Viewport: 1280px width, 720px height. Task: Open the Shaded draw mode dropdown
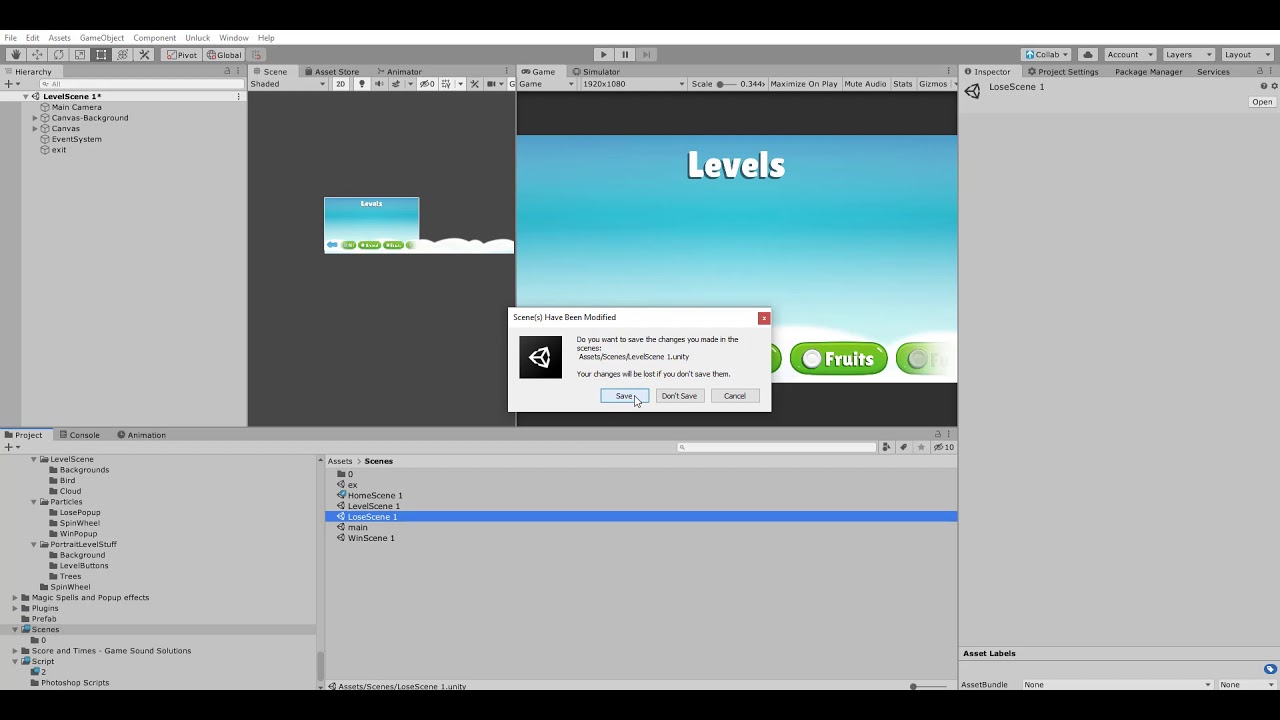tap(288, 84)
